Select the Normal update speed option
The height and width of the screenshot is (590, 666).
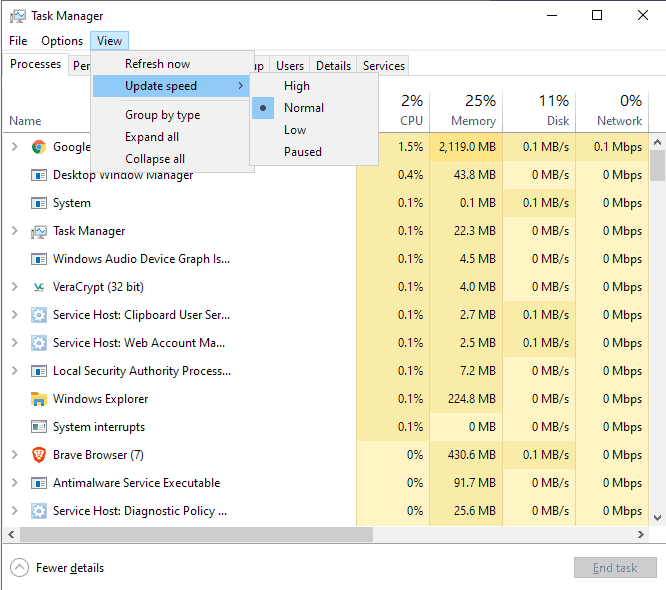tap(314, 108)
